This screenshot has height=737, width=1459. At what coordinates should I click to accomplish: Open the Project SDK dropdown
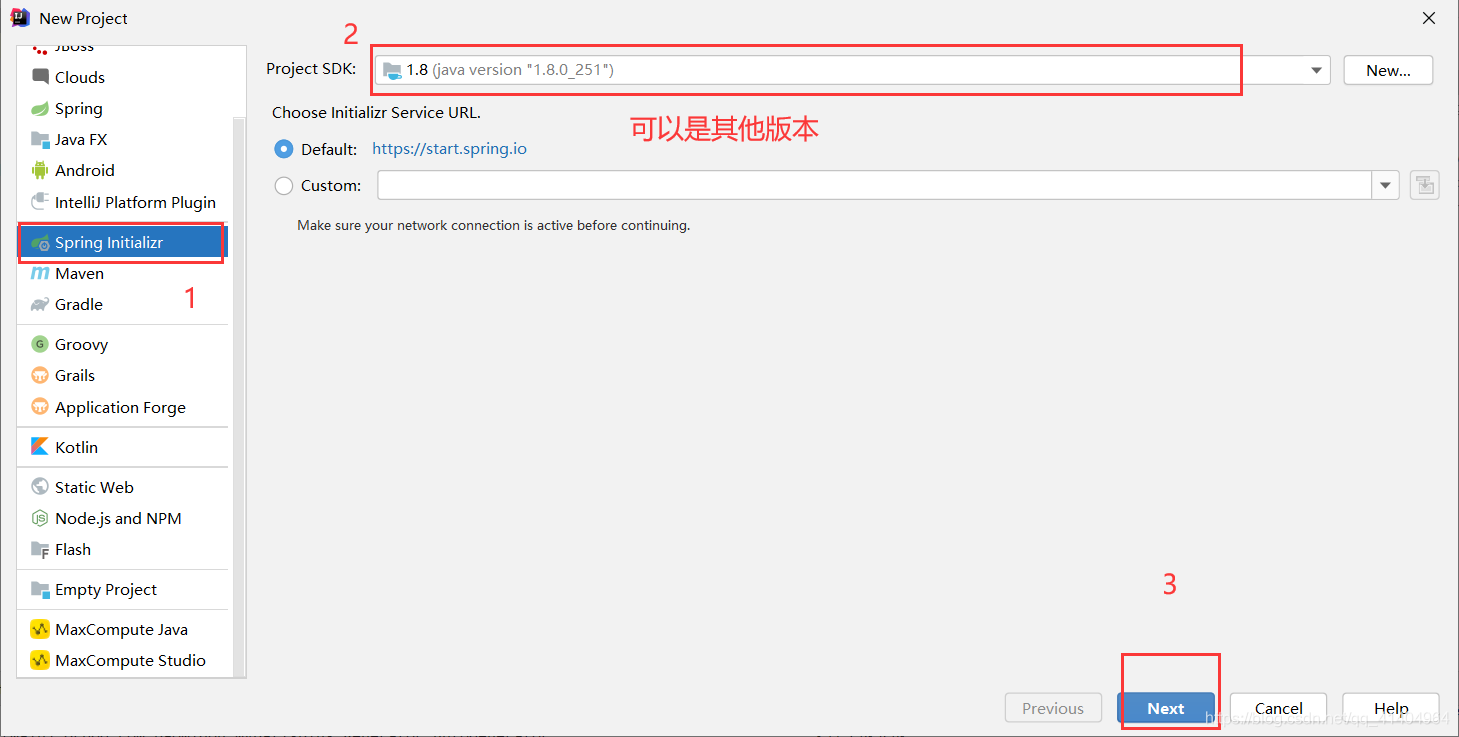[x=1315, y=70]
